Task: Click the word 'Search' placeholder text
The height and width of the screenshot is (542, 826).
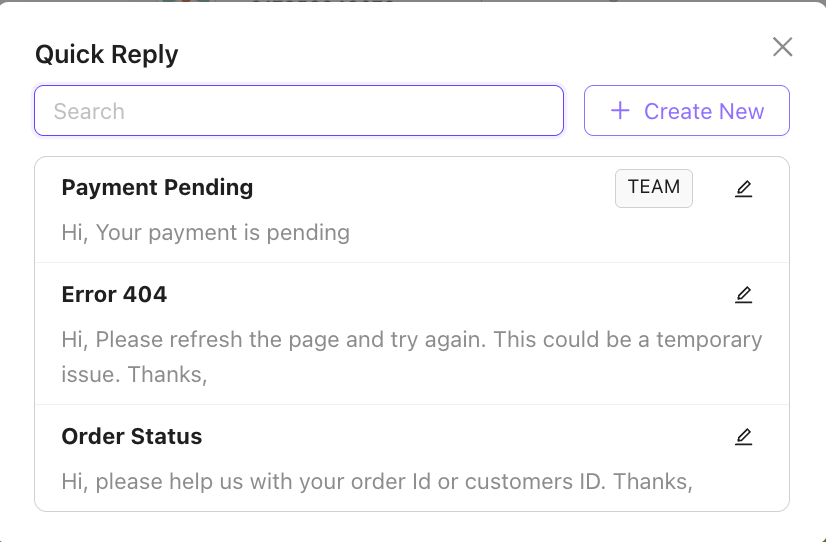Action: (89, 111)
